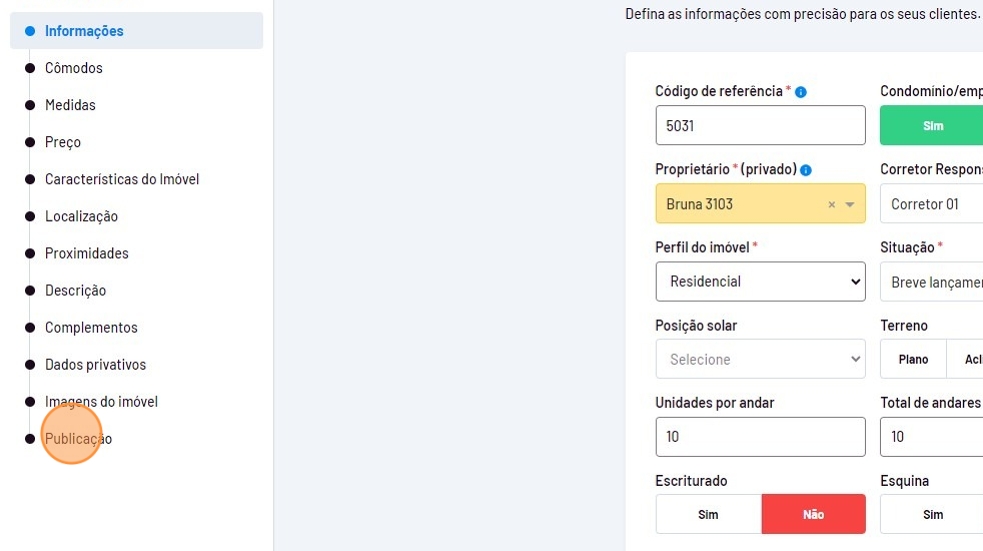Set Escriturado to Sim
The height and width of the screenshot is (551, 983).
coord(708,514)
